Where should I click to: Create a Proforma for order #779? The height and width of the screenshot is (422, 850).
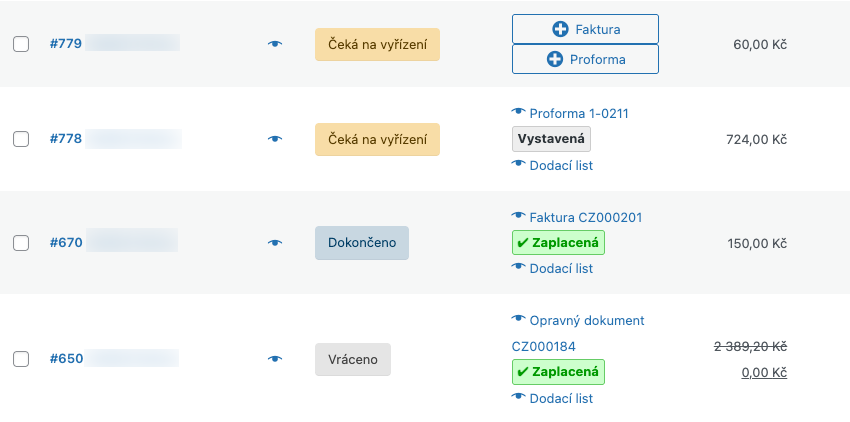coord(585,59)
